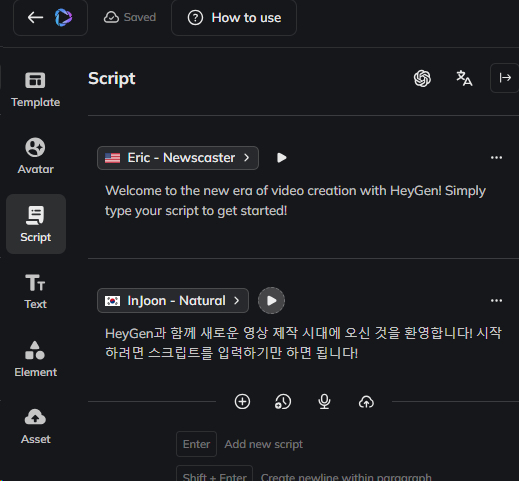Viewport: 519px width, 481px height.
Task: Play the Eric - Newscaster script audio
Action: pos(282,158)
